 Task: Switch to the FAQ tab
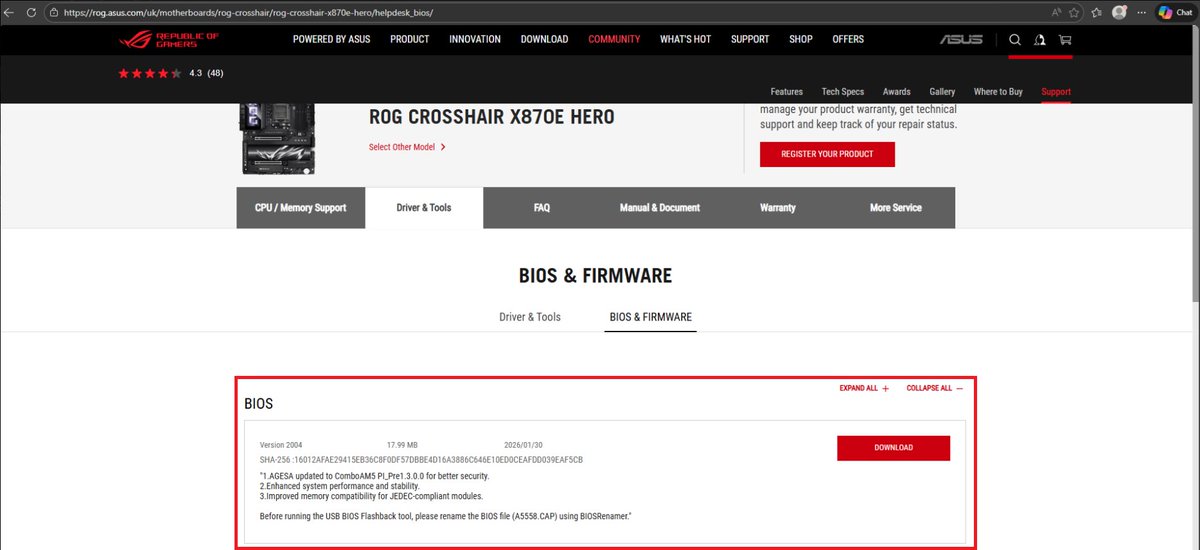[542, 208]
